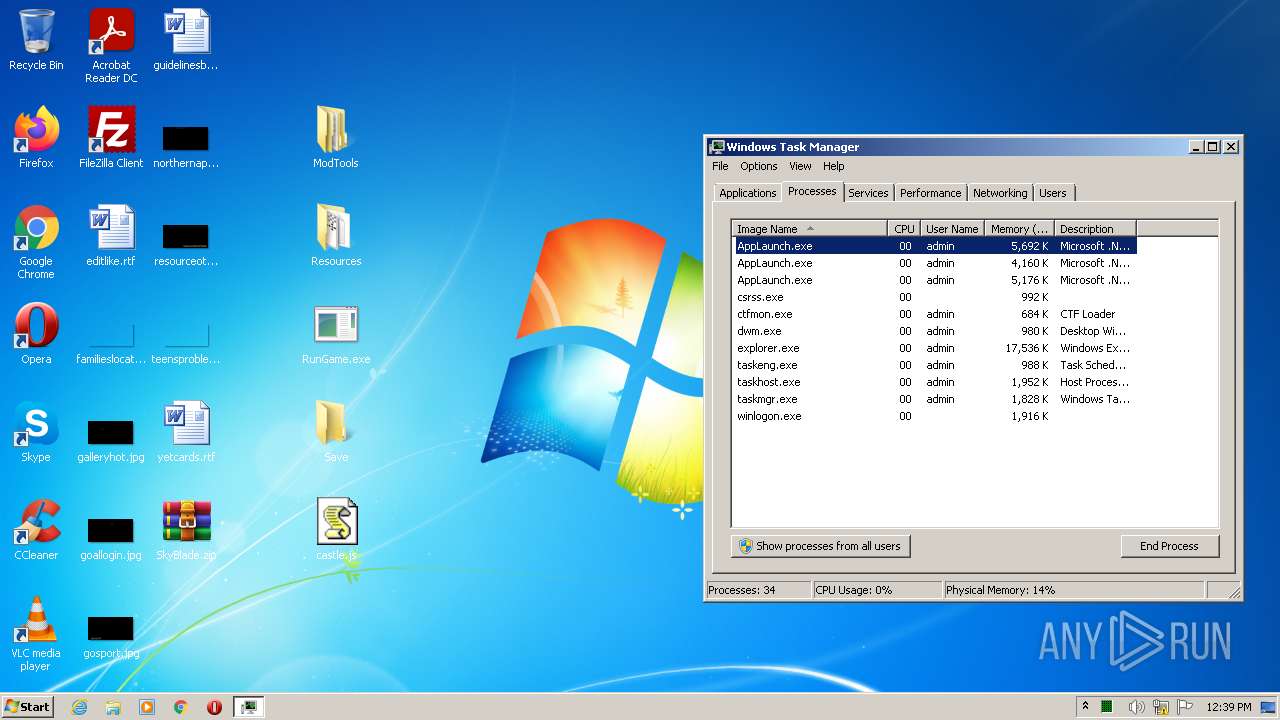Launch VLC media player shortcut

point(36,634)
